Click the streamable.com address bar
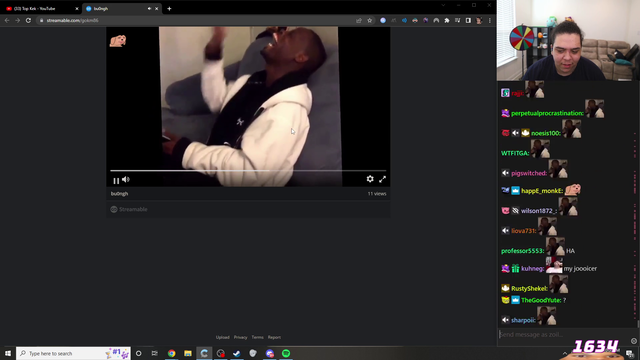The width and height of the screenshot is (640, 360). 196,20
